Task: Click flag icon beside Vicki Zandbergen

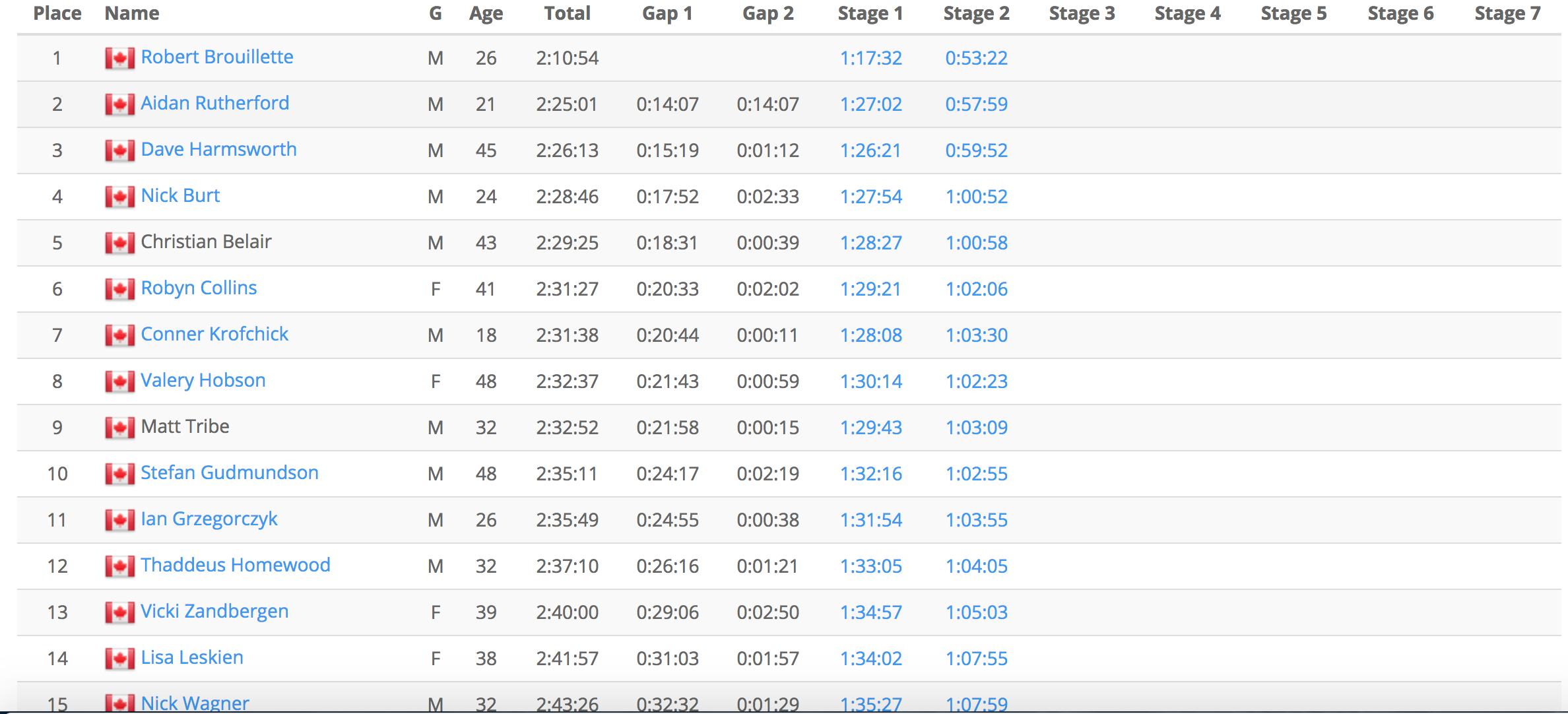Action: coord(119,612)
